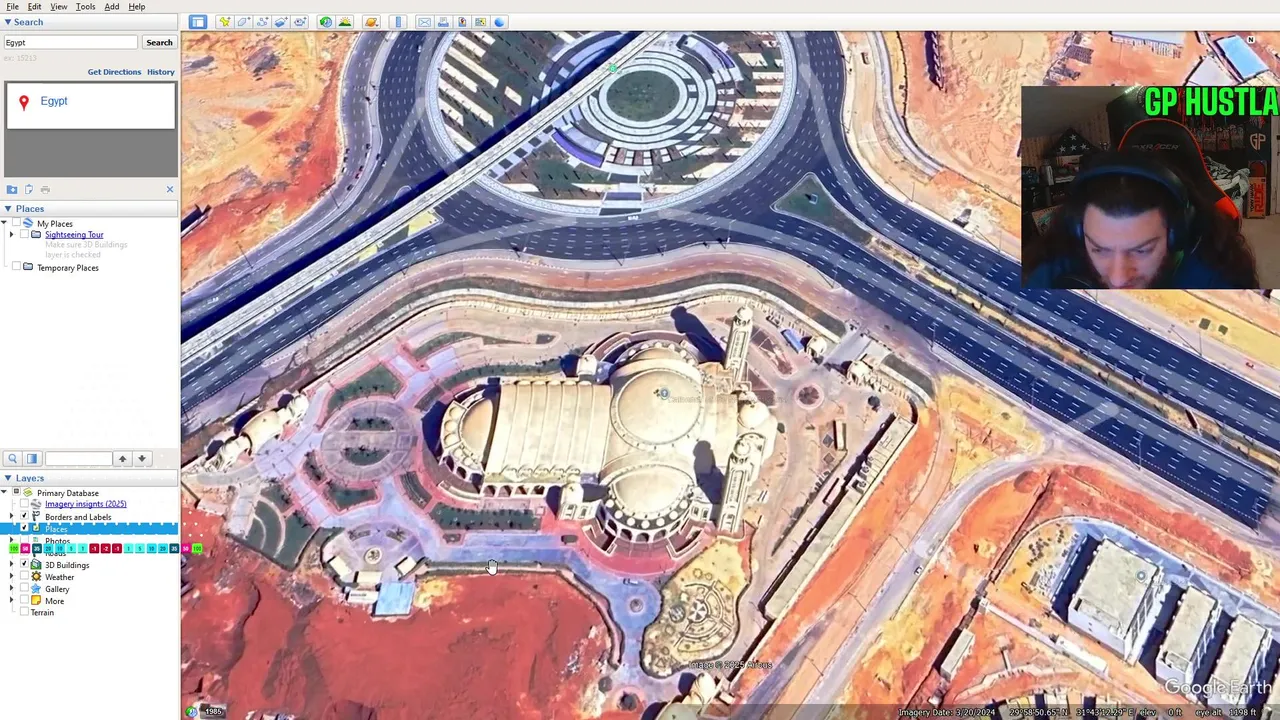Image resolution: width=1280 pixels, height=720 pixels.
Task: Toggle the sidebar visibility icon
Action: click(x=198, y=21)
